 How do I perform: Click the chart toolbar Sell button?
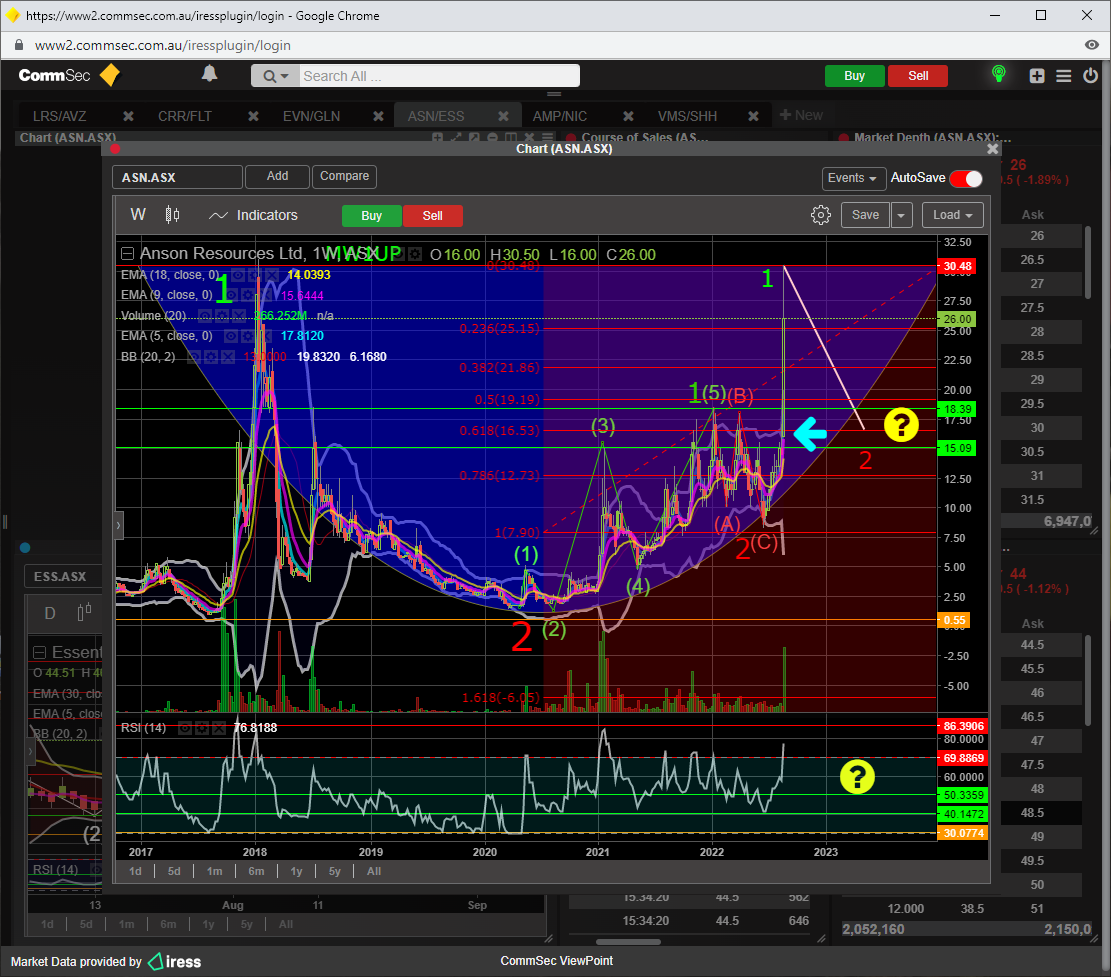(433, 216)
